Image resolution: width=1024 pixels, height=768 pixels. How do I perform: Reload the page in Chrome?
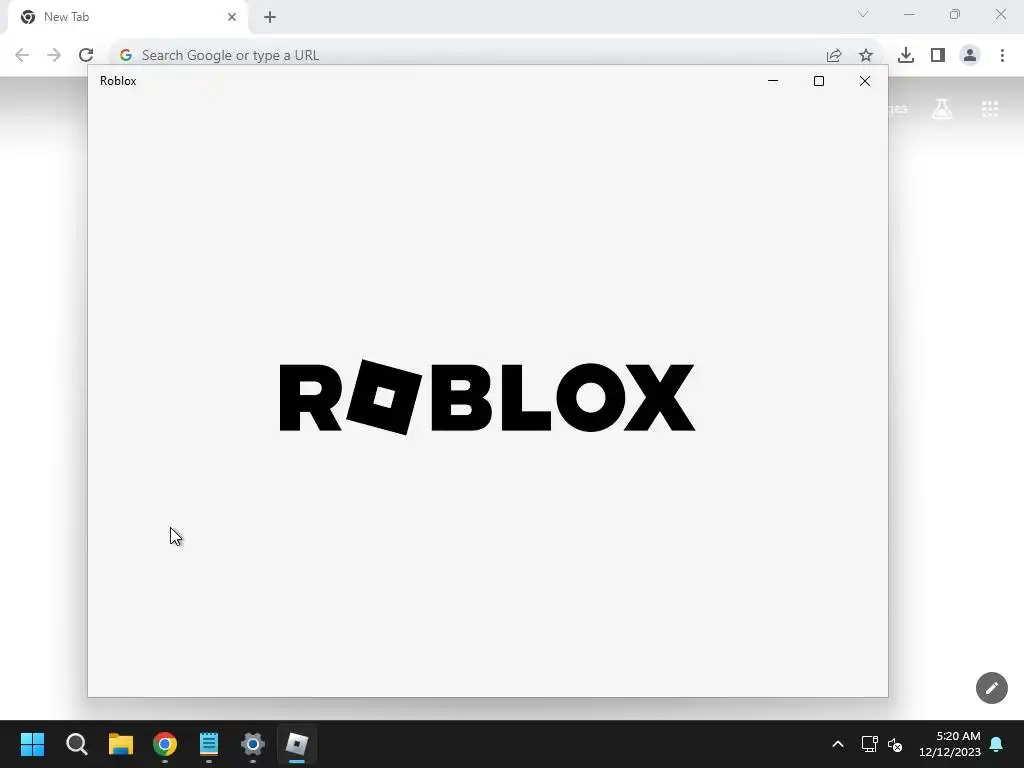coord(86,56)
